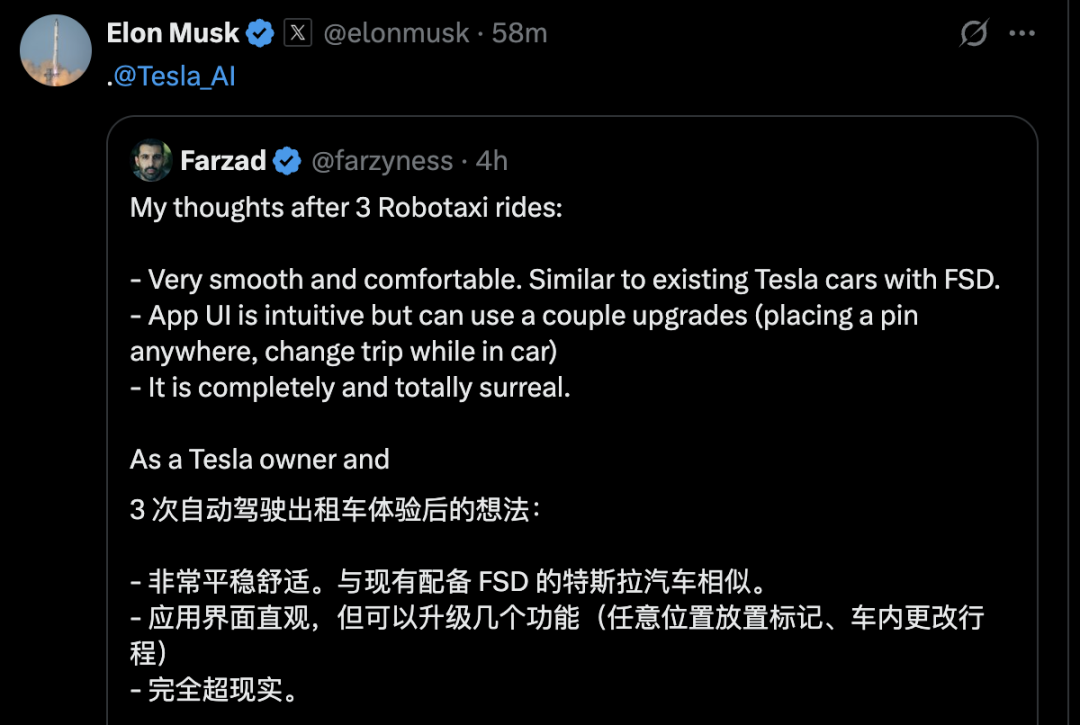Open the @Tesla_AI mention
This screenshot has height=725, width=1080.
[x=174, y=76]
